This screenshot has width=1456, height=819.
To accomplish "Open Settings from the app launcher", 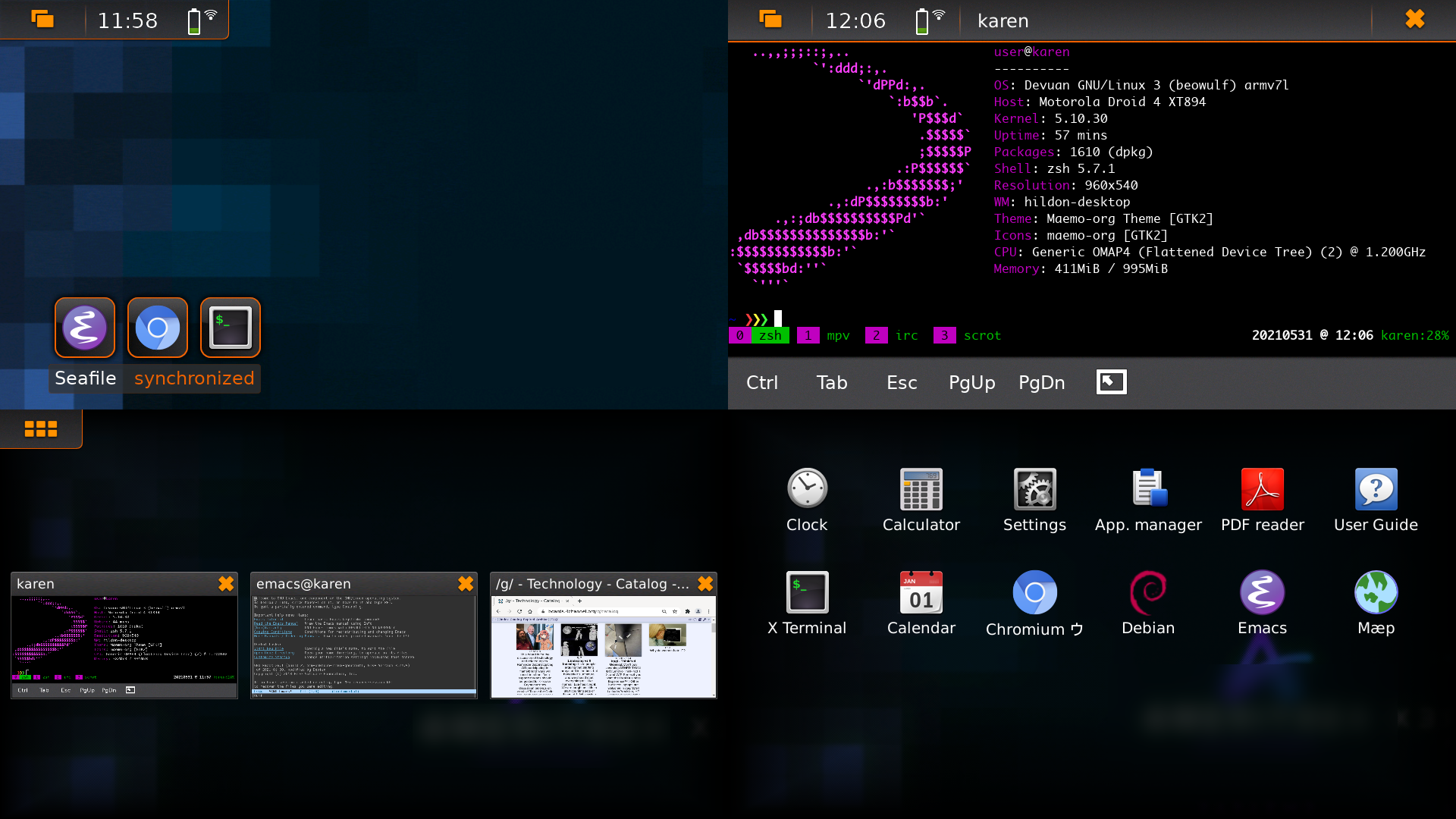I will 1035,500.
